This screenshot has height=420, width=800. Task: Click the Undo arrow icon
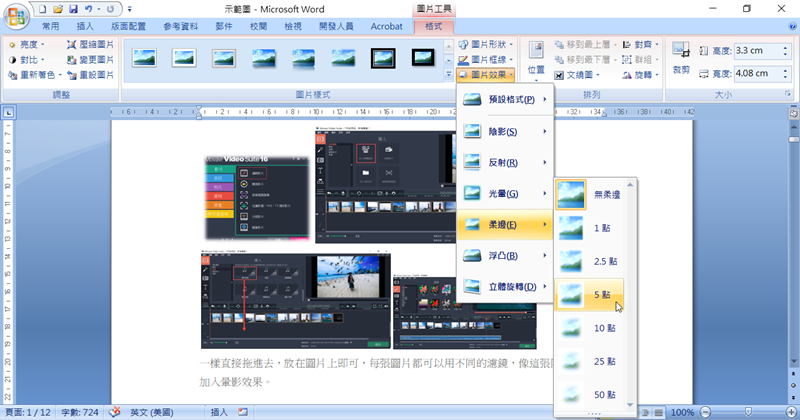88,9
